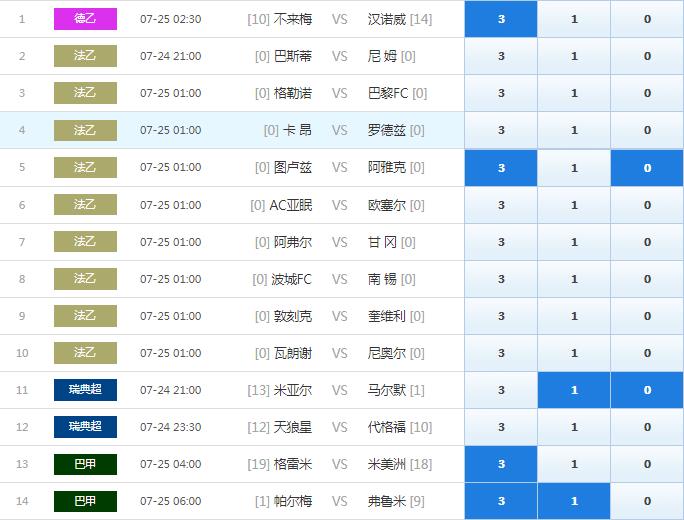Screen dimensions: 684x520
Task: Pick option 1 for AC亚眠 vs 欧塞尔
Action: [574, 205]
